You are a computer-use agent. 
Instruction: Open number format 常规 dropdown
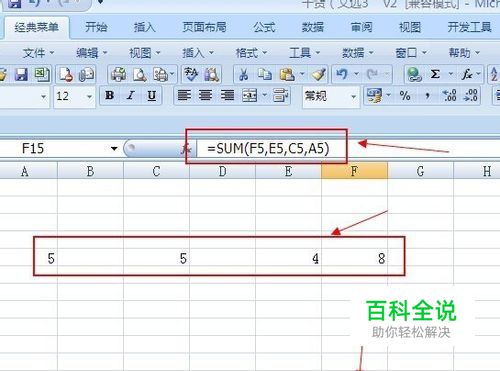pos(354,97)
